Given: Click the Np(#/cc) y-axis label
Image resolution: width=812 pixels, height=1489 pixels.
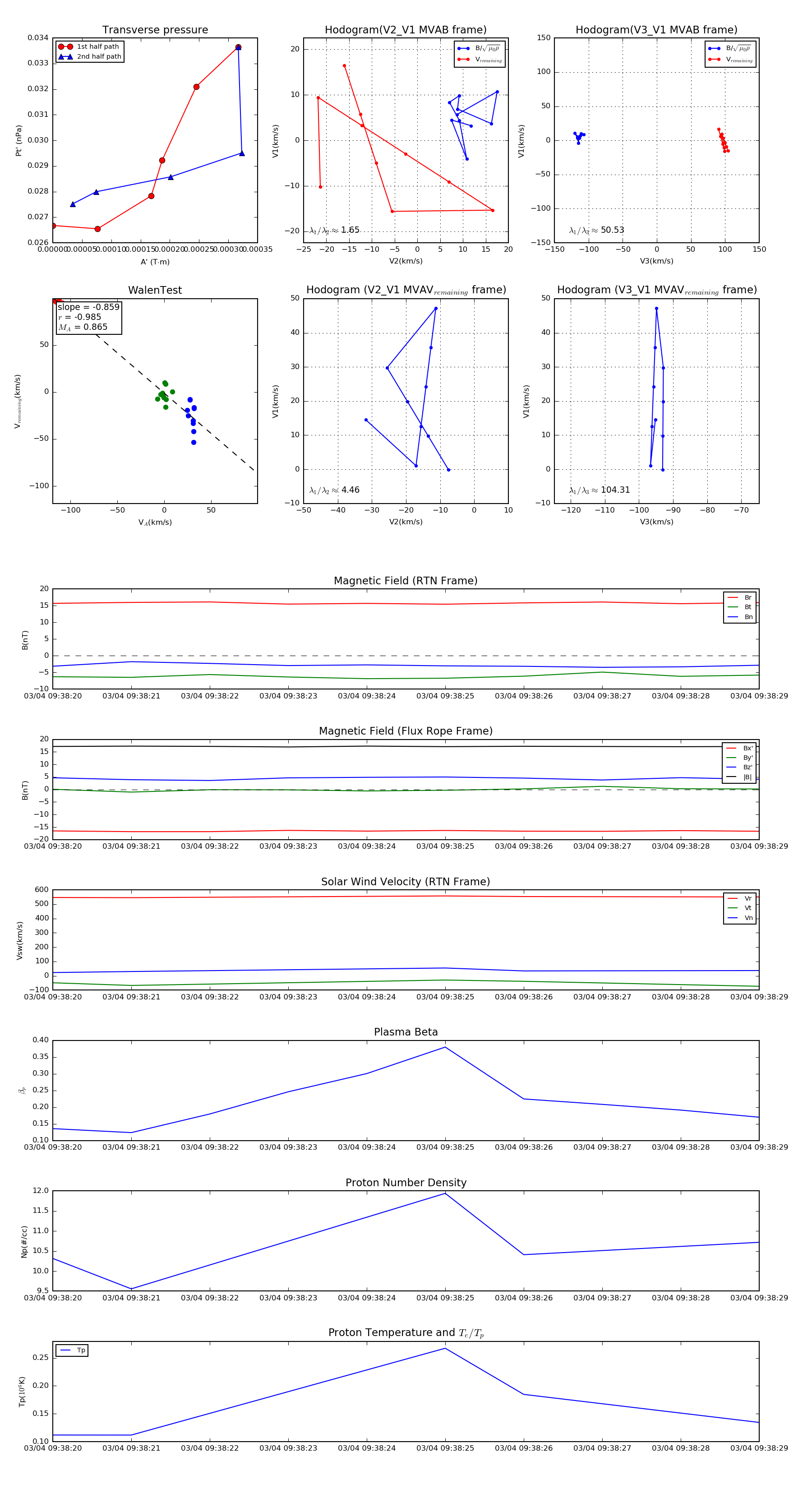Looking at the screenshot, I should coord(24,1241).
